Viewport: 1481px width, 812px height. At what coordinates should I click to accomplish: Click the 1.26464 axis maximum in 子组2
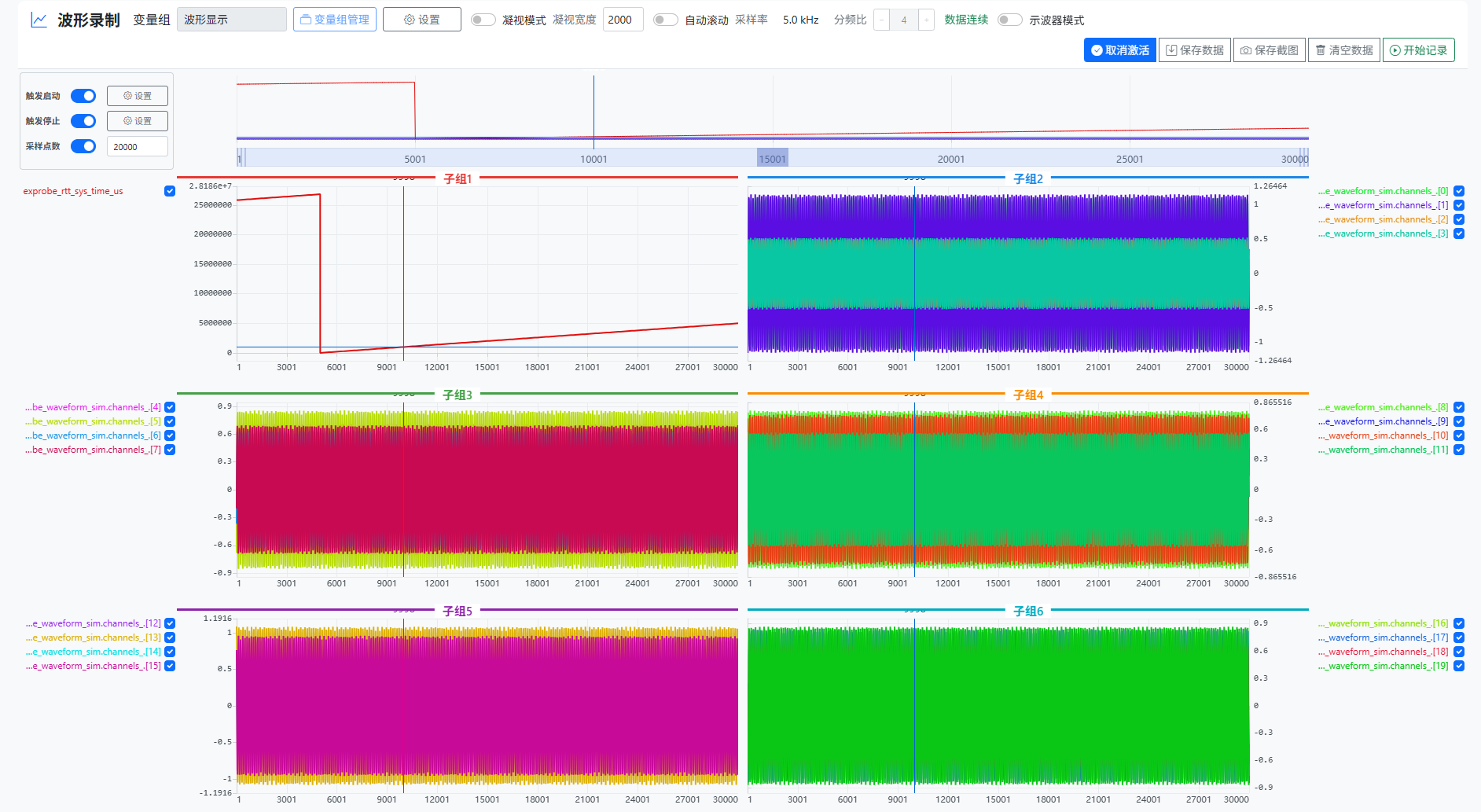coord(1270,186)
